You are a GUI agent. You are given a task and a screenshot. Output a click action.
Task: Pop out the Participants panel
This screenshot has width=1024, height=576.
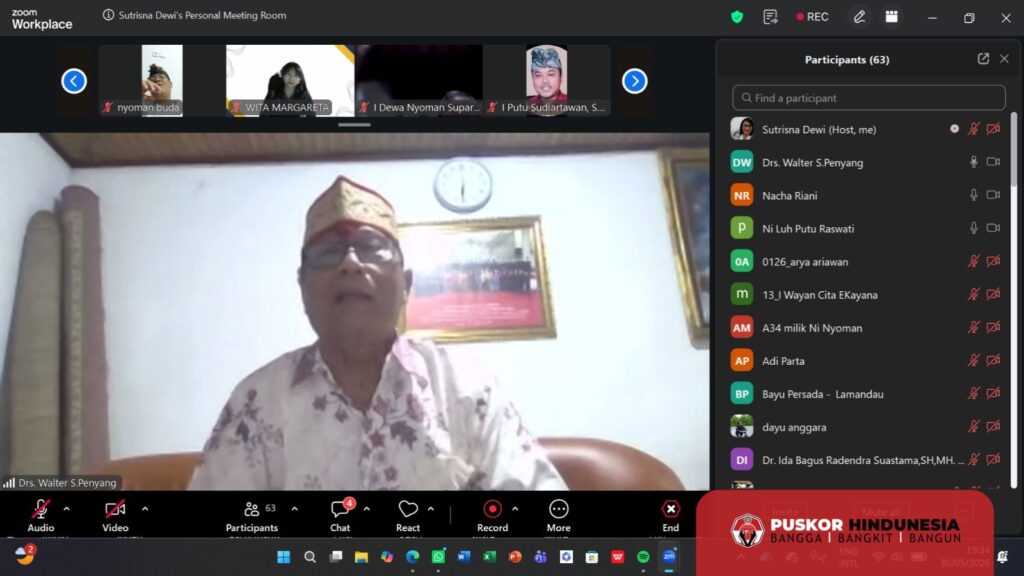983,59
